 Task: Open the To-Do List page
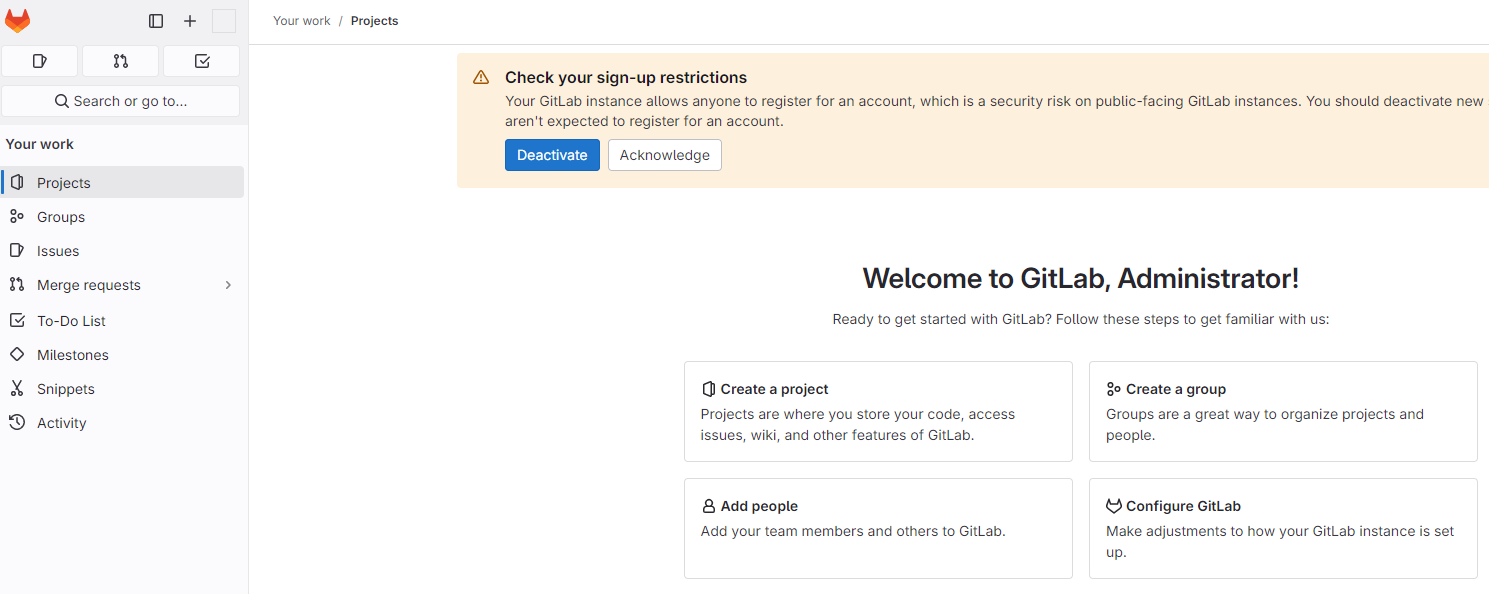71,321
